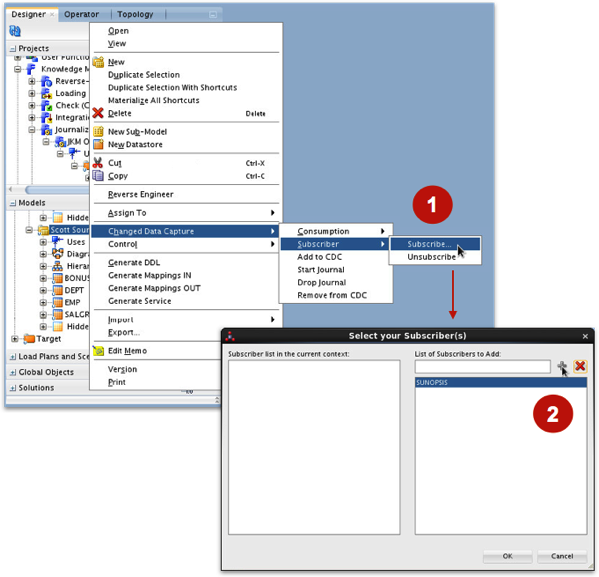Click the Integration KM icon
The height and width of the screenshot is (577, 599).
pyautogui.click(x=46, y=117)
